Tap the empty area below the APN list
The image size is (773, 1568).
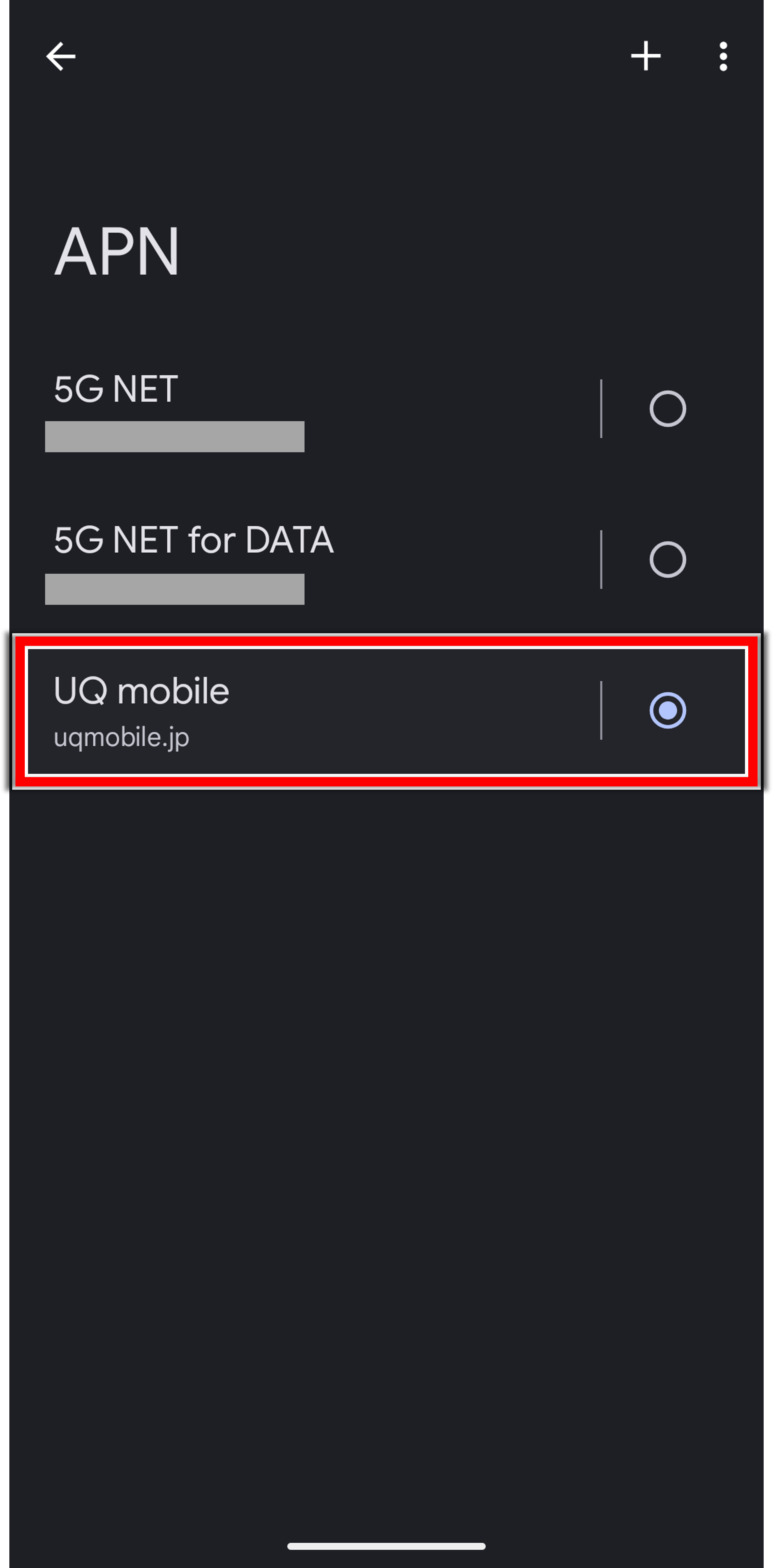point(386,1096)
